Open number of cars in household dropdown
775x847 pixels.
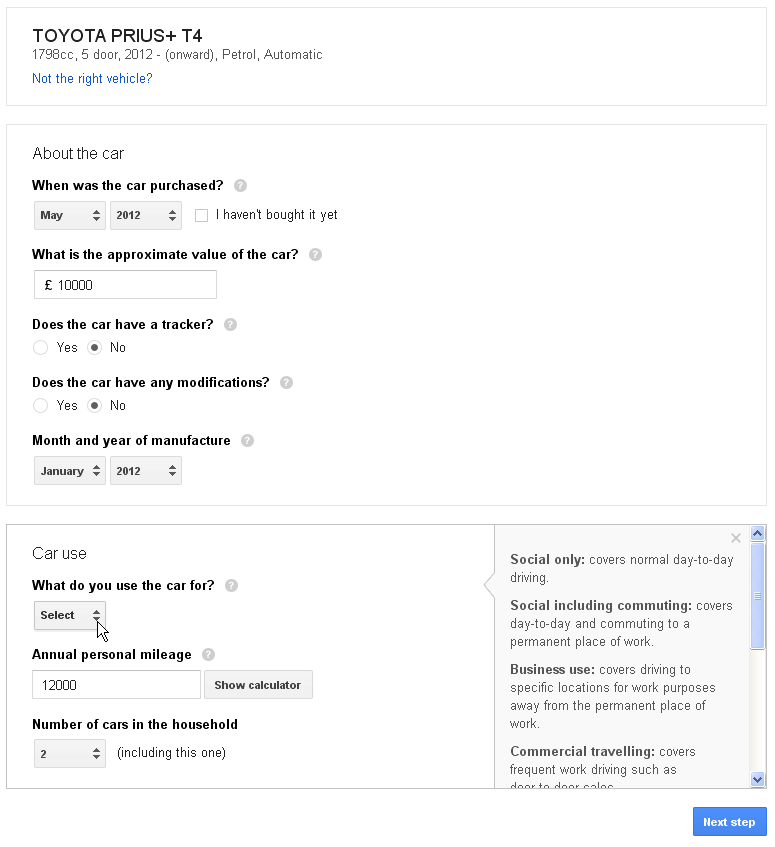pos(70,754)
